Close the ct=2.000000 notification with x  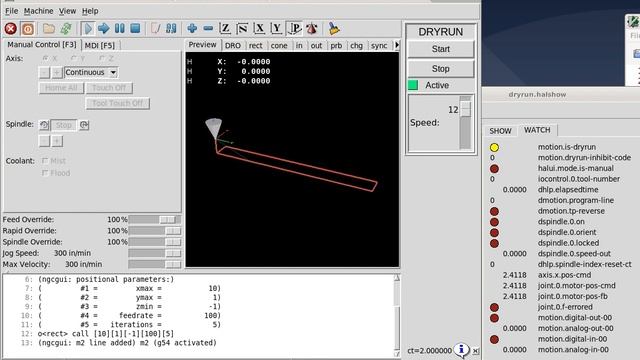point(476,351)
